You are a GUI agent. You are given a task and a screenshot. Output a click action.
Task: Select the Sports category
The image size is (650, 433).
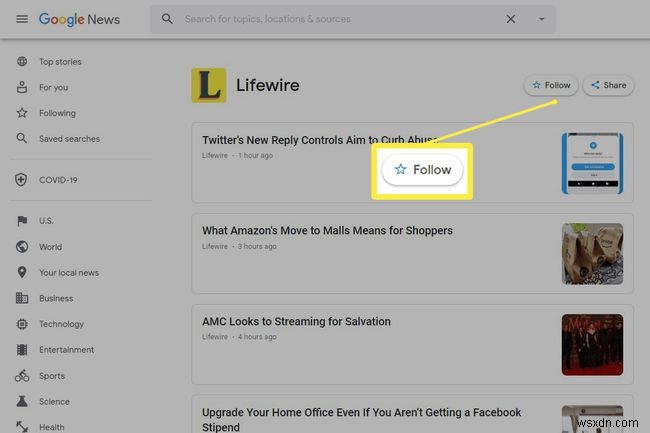[52, 376]
